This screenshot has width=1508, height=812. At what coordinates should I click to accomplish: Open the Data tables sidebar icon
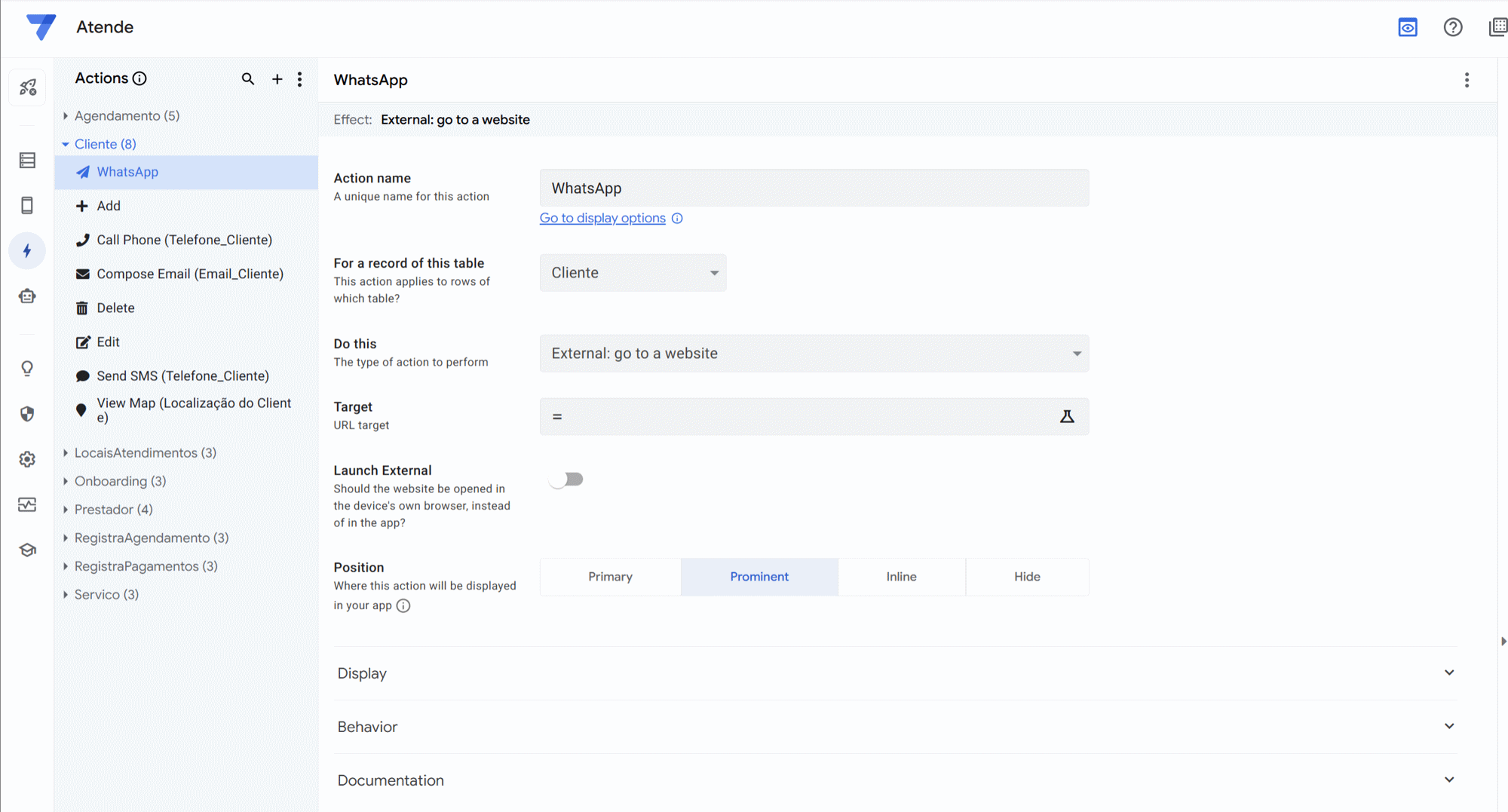coord(27,161)
